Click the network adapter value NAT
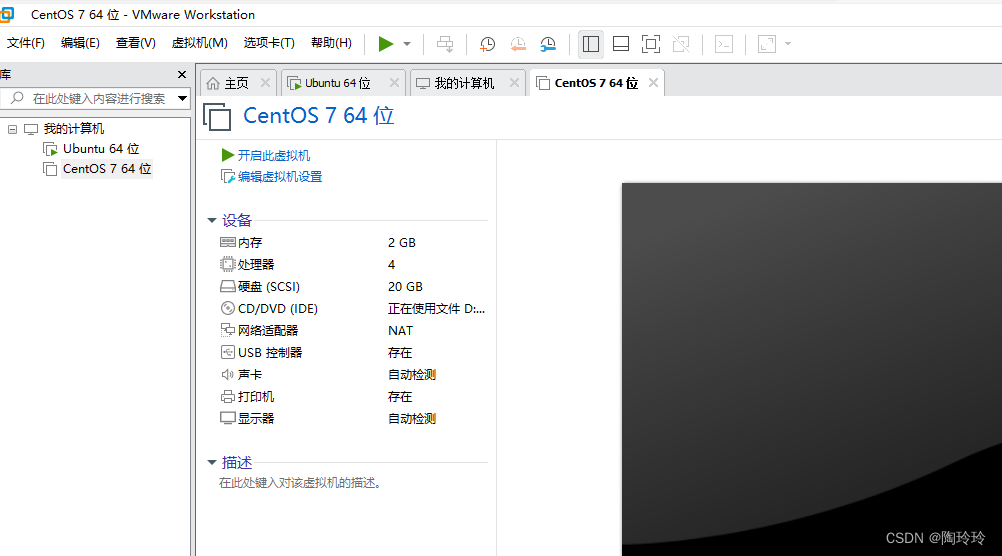The width and height of the screenshot is (1002, 556). (x=400, y=330)
